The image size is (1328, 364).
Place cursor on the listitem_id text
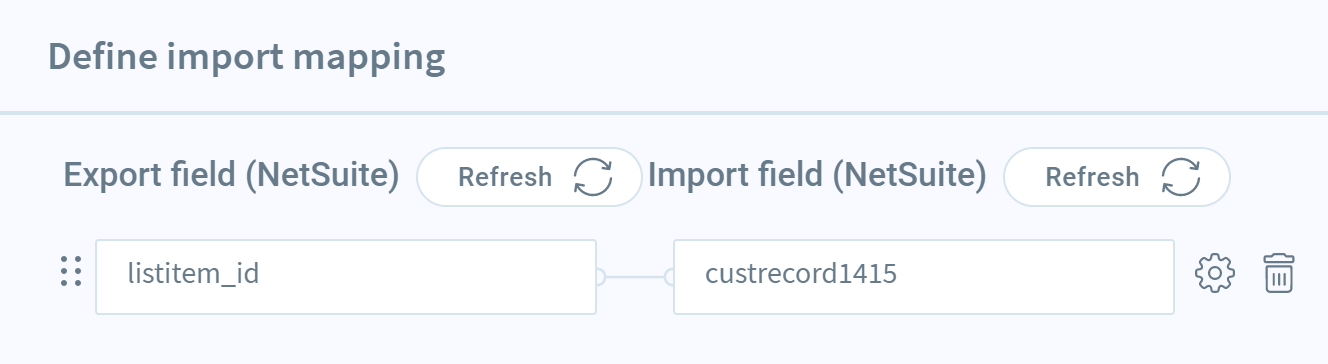193,274
